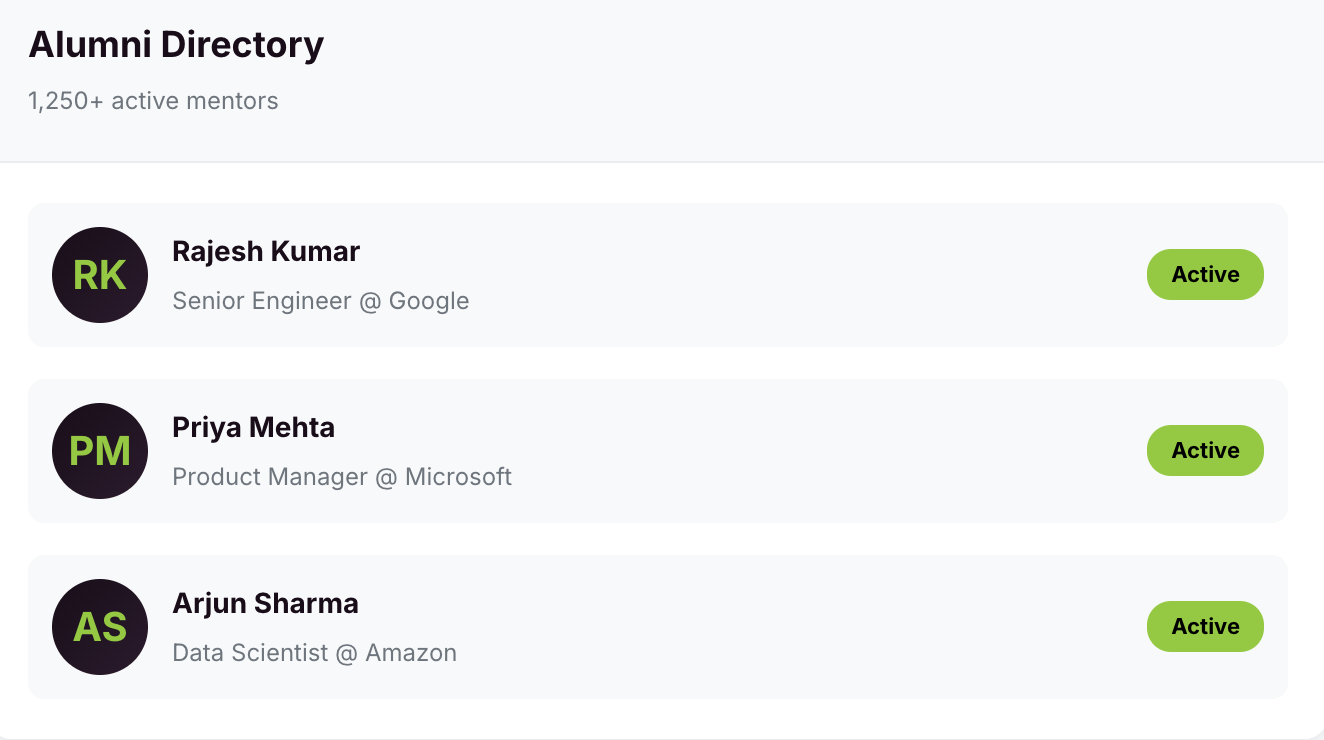Click the AS avatar icon
Viewport: 1324px width, 740px height.
click(100, 627)
